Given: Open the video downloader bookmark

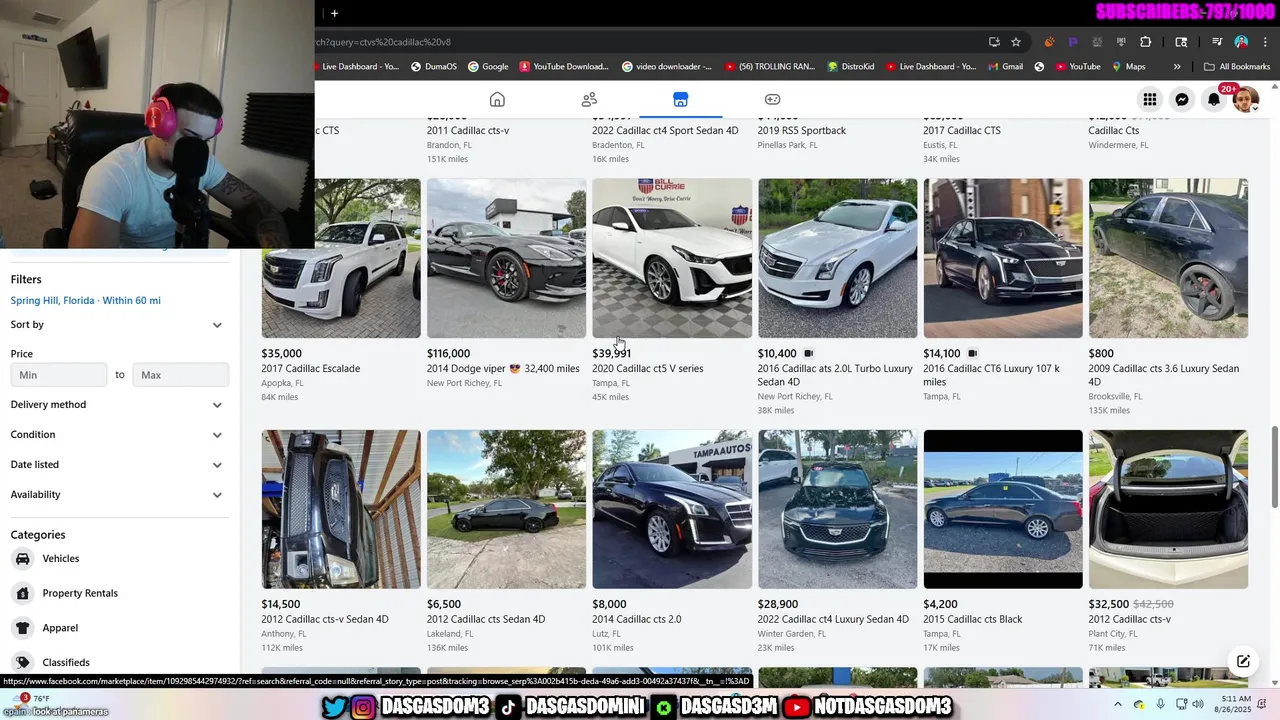Looking at the screenshot, I should tap(667, 67).
